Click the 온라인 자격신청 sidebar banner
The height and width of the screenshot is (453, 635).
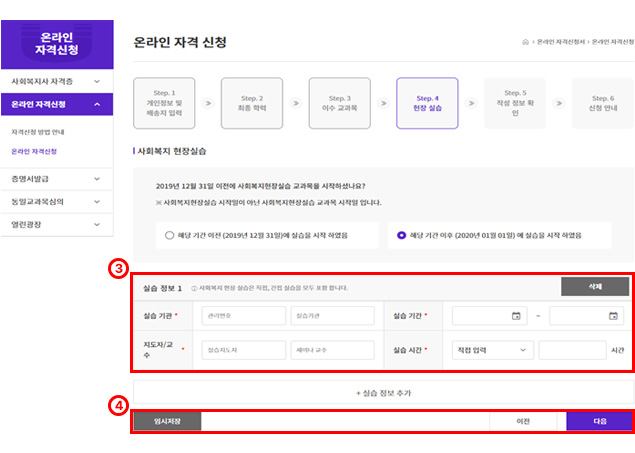pyautogui.click(x=57, y=44)
